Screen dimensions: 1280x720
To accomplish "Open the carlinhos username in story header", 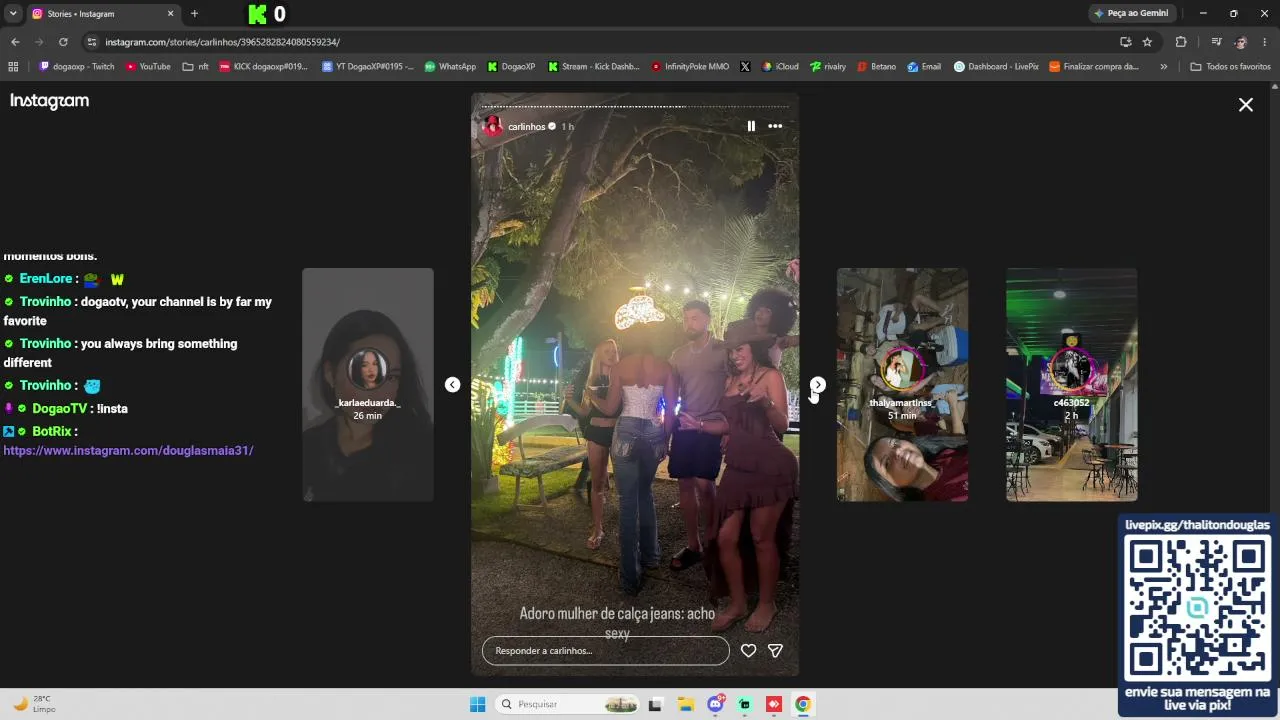I will tap(526, 127).
